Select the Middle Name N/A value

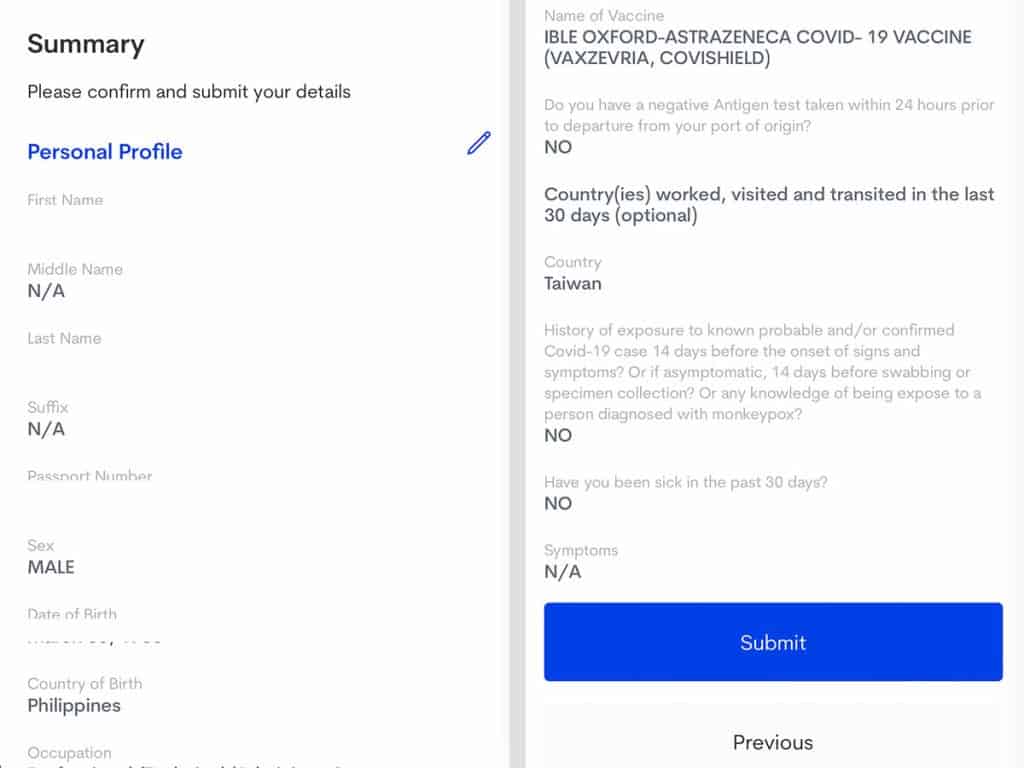46,291
